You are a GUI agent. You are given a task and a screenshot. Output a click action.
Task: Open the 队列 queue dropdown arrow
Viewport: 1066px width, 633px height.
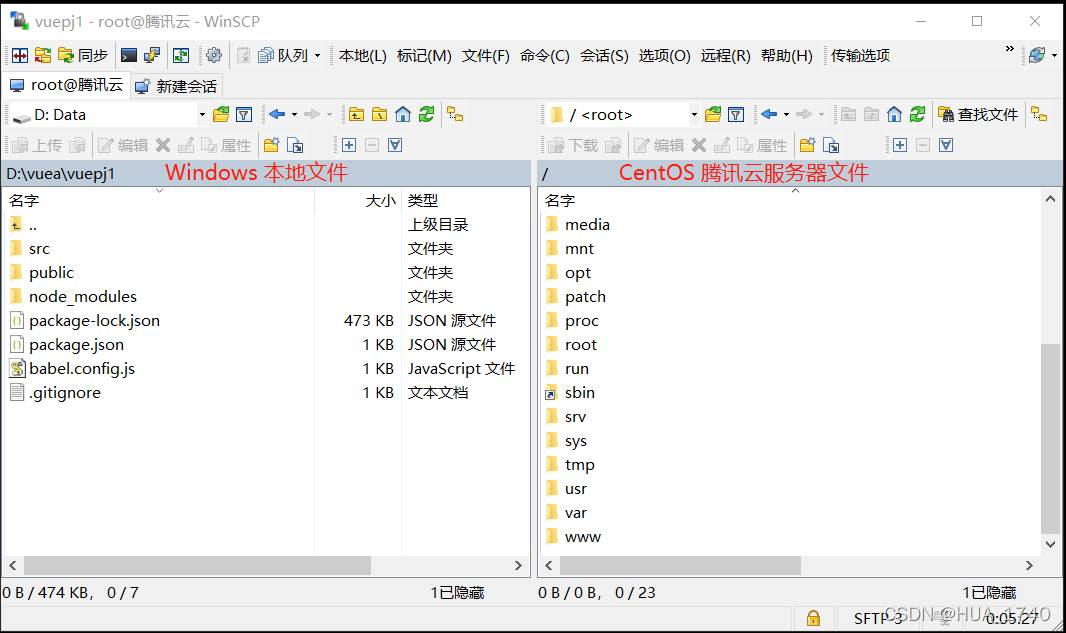point(318,56)
